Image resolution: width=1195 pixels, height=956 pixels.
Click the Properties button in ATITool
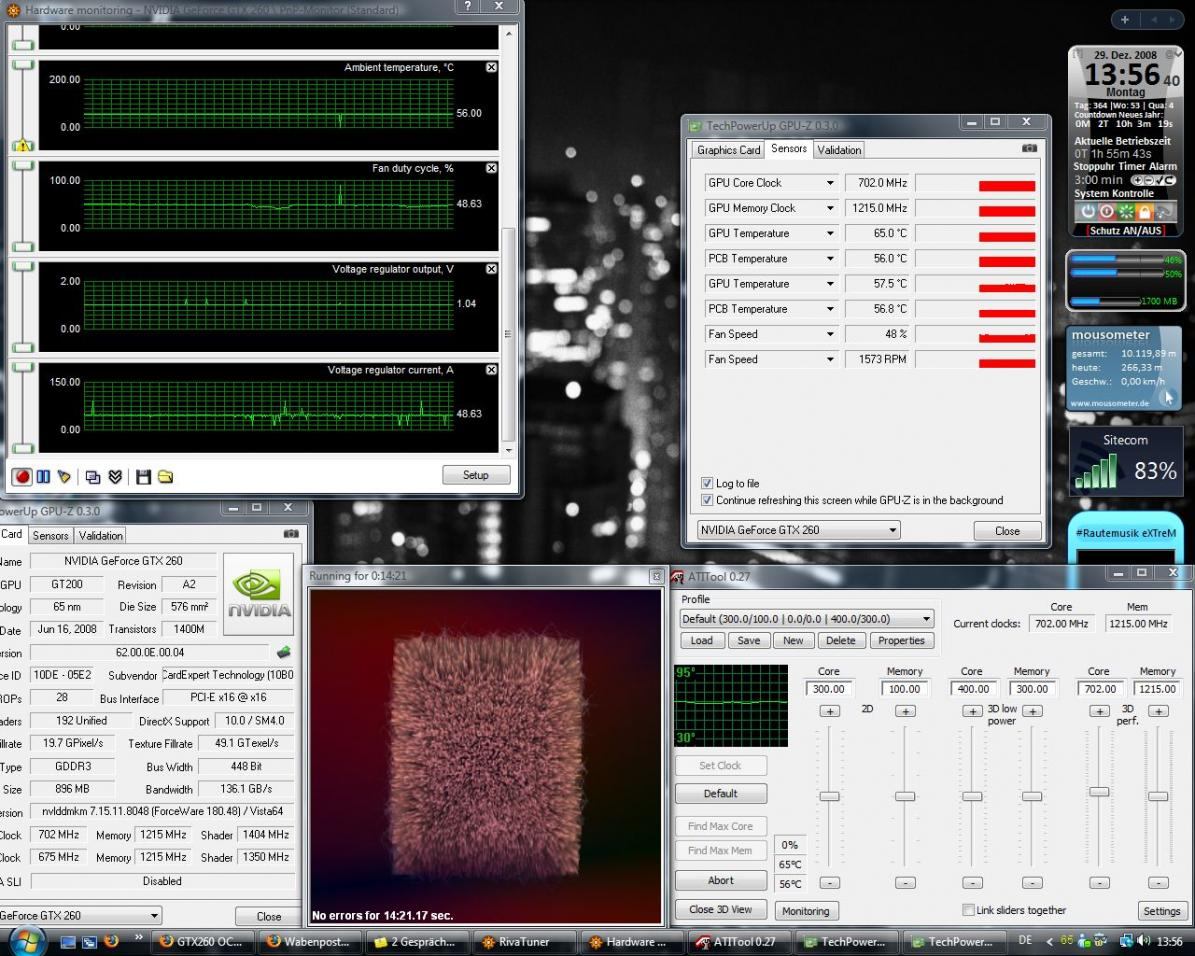(901, 640)
